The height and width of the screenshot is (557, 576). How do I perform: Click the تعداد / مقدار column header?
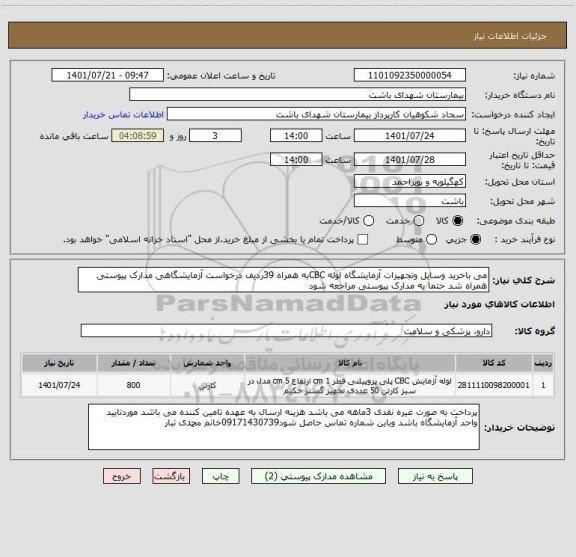point(134,363)
